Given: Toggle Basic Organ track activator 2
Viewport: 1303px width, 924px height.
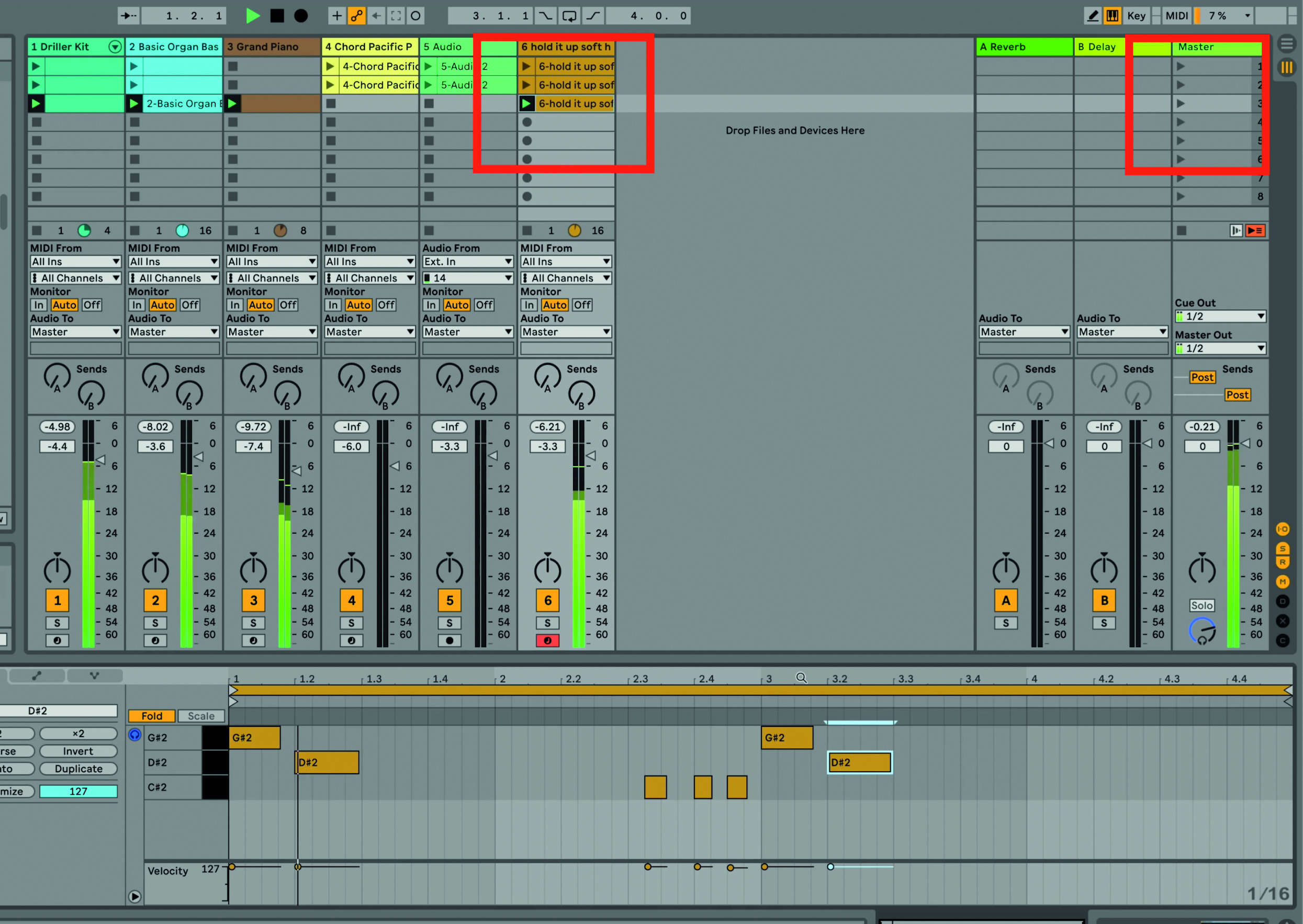Looking at the screenshot, I should [155, 600].
